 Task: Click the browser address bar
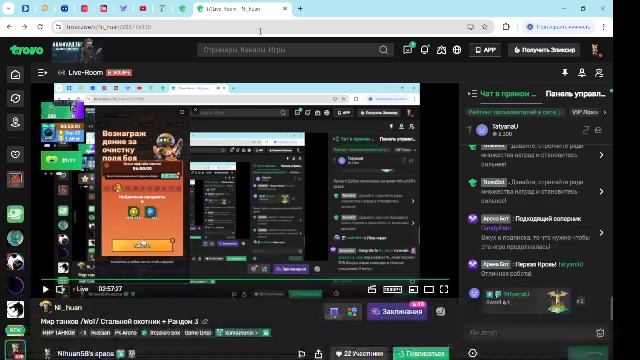coord(261,27)
